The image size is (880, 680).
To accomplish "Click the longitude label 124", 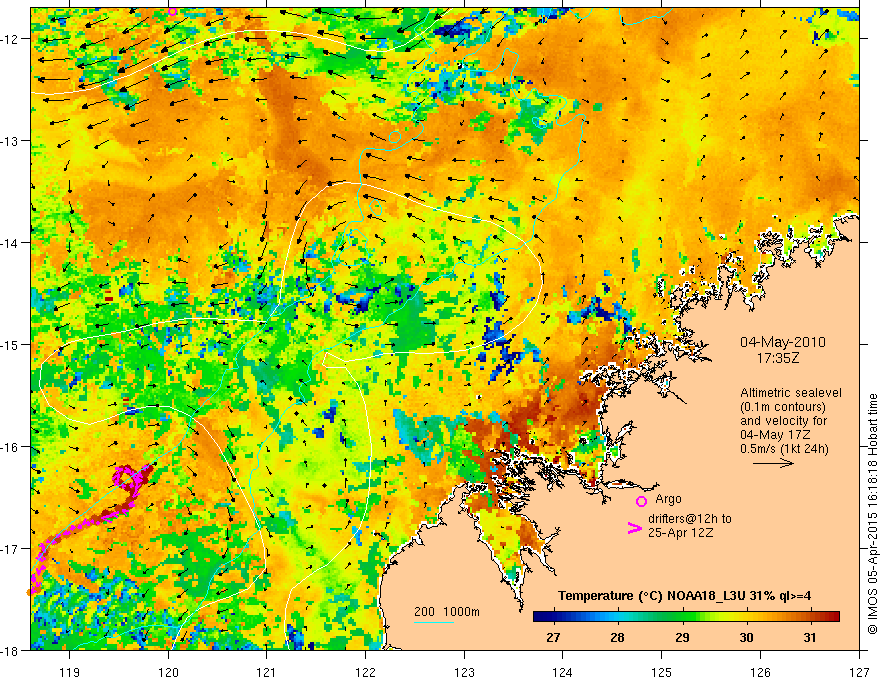I will click(563, 672).
